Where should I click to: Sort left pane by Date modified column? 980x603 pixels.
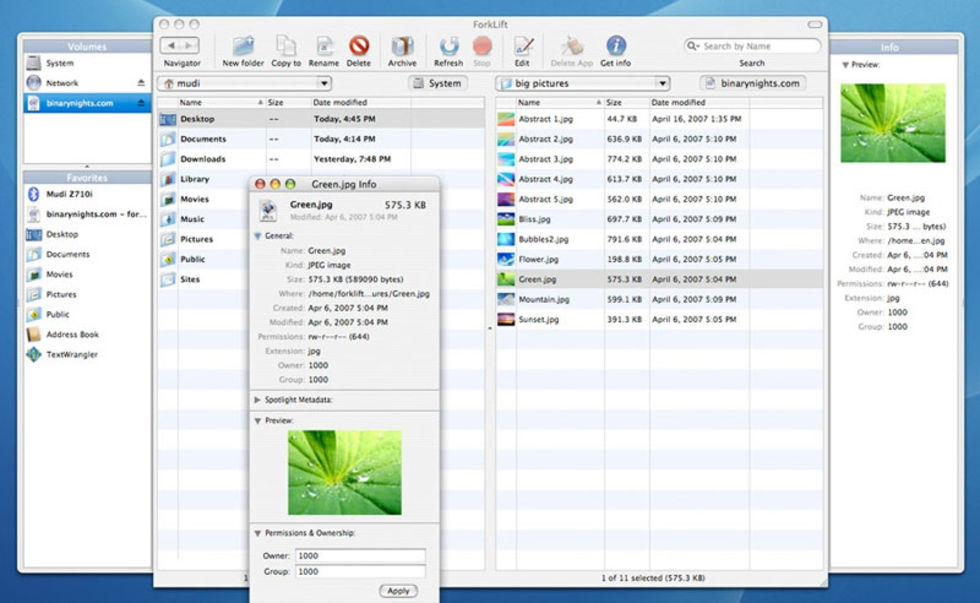click(x=340, y=102)
